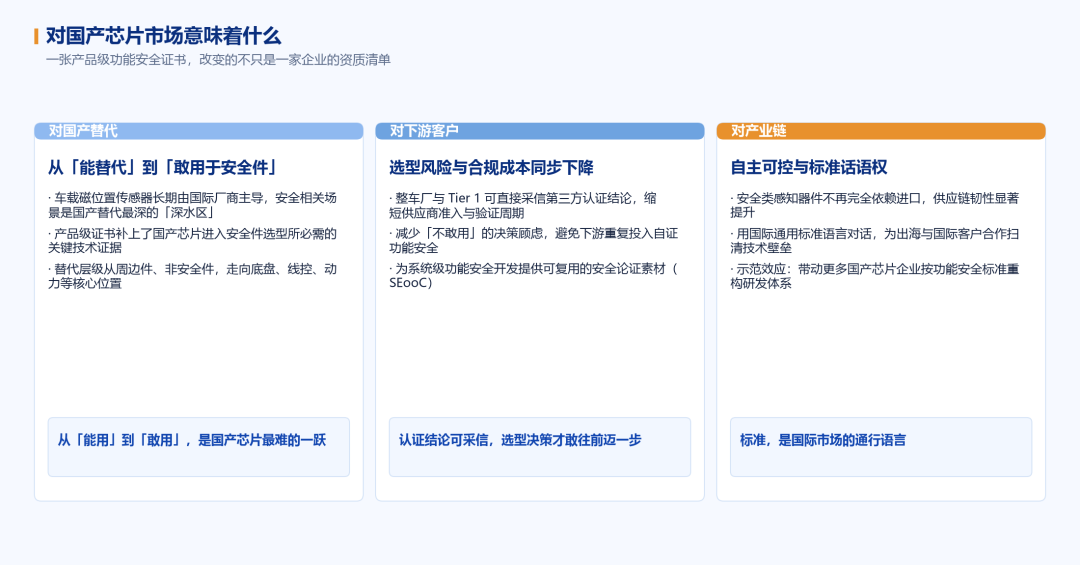Select the title 对国产芯片市场意味着什么

click(x=163, y=36)
